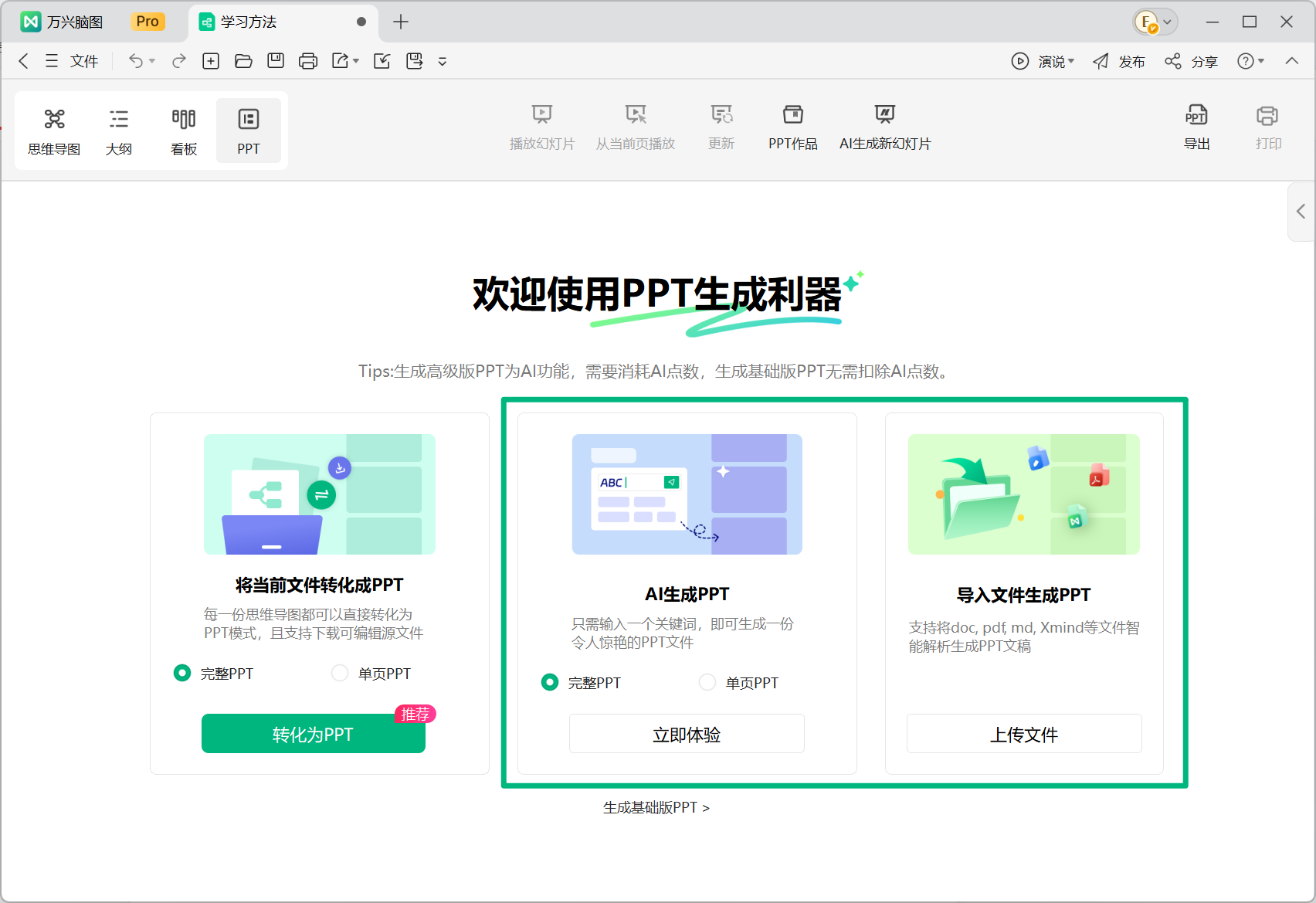The width and height of the screenshot is (1316, 903).
Task: Collapse the ribbon with up chevron
Action: 1292,61
